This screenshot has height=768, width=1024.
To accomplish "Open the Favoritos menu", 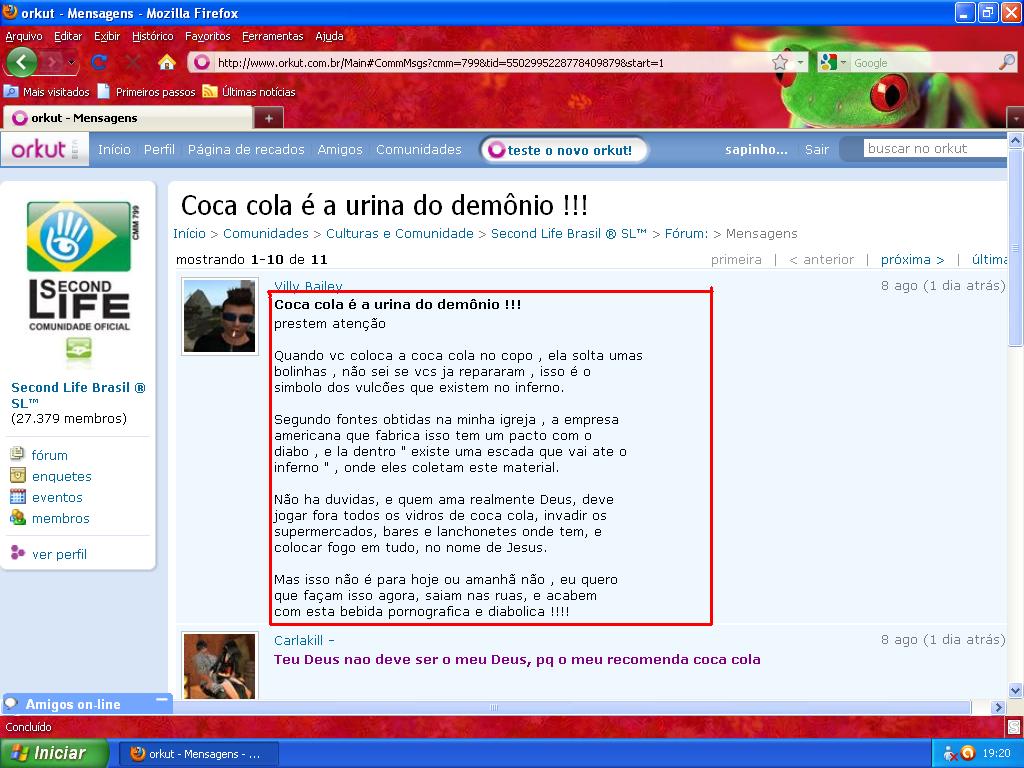I will (208, 36).
